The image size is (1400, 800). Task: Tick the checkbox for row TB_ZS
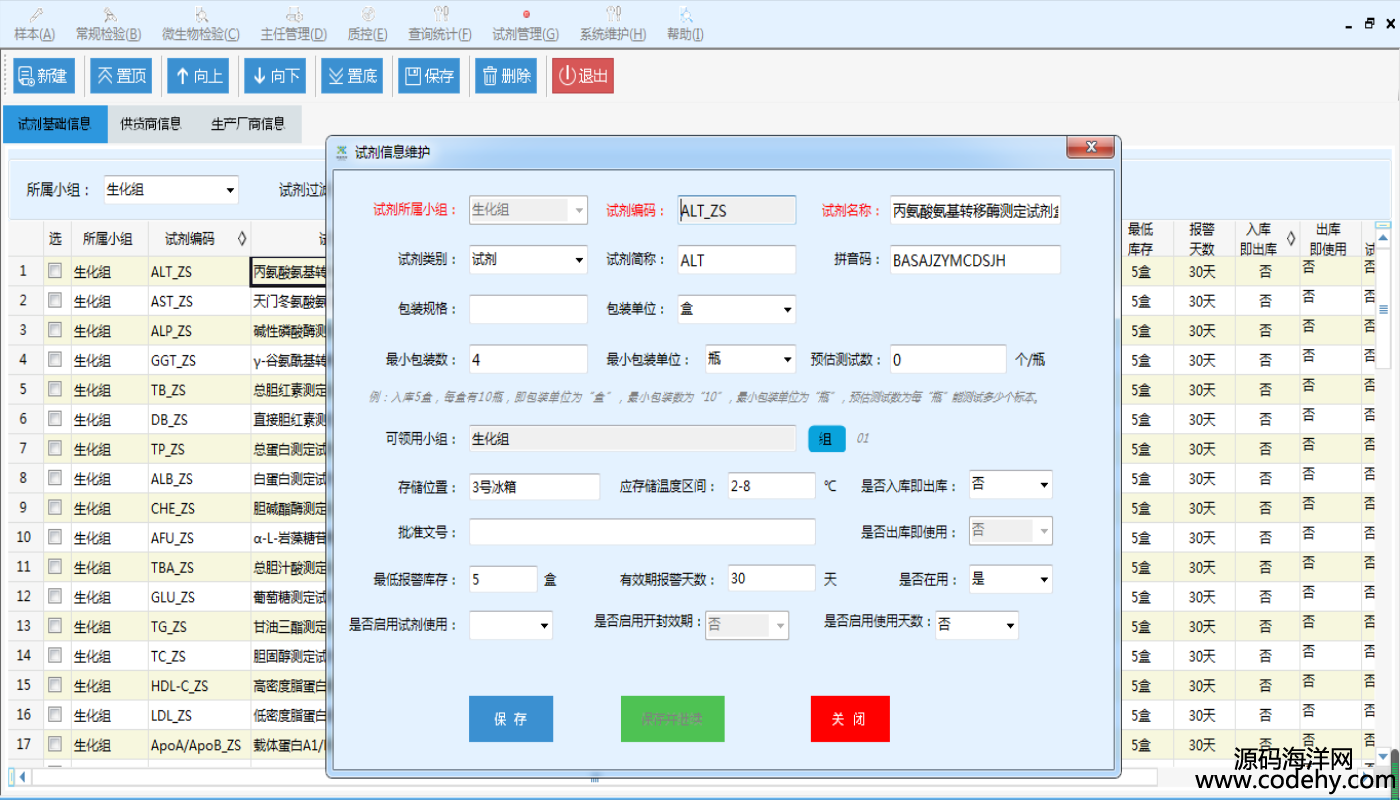click(55, 388)
